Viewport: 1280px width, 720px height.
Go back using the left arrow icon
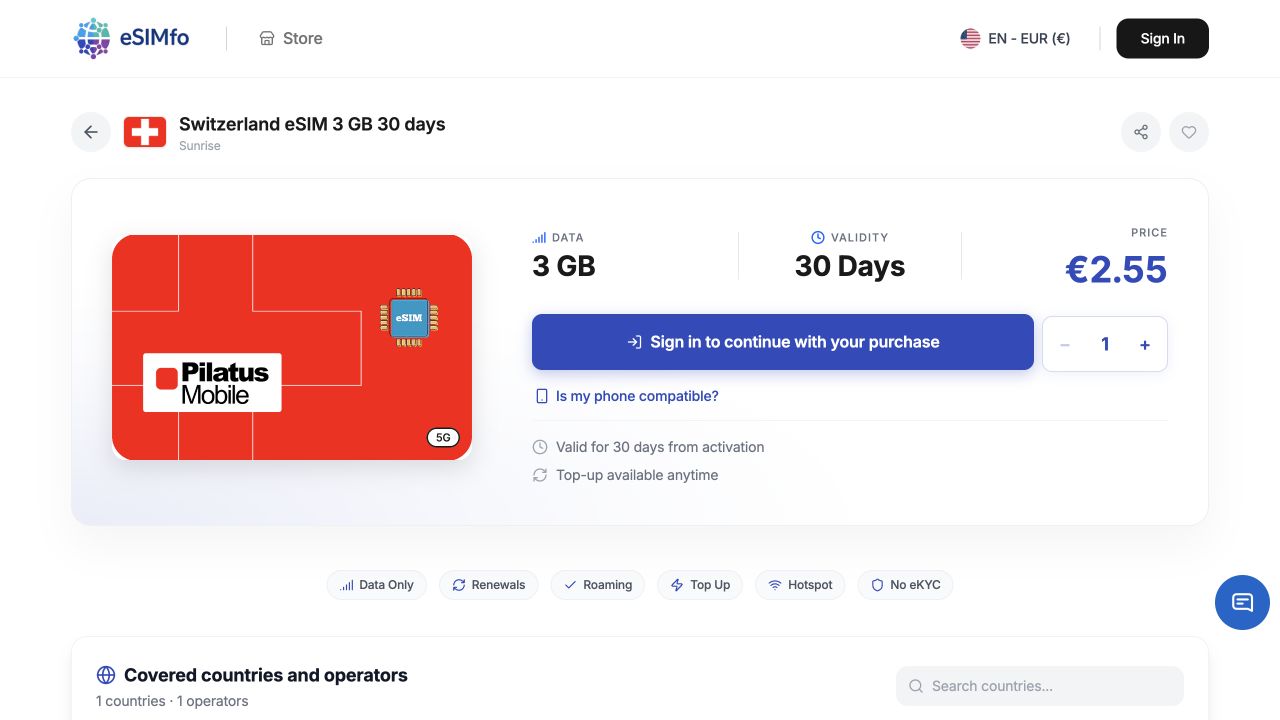coord(91,132)
